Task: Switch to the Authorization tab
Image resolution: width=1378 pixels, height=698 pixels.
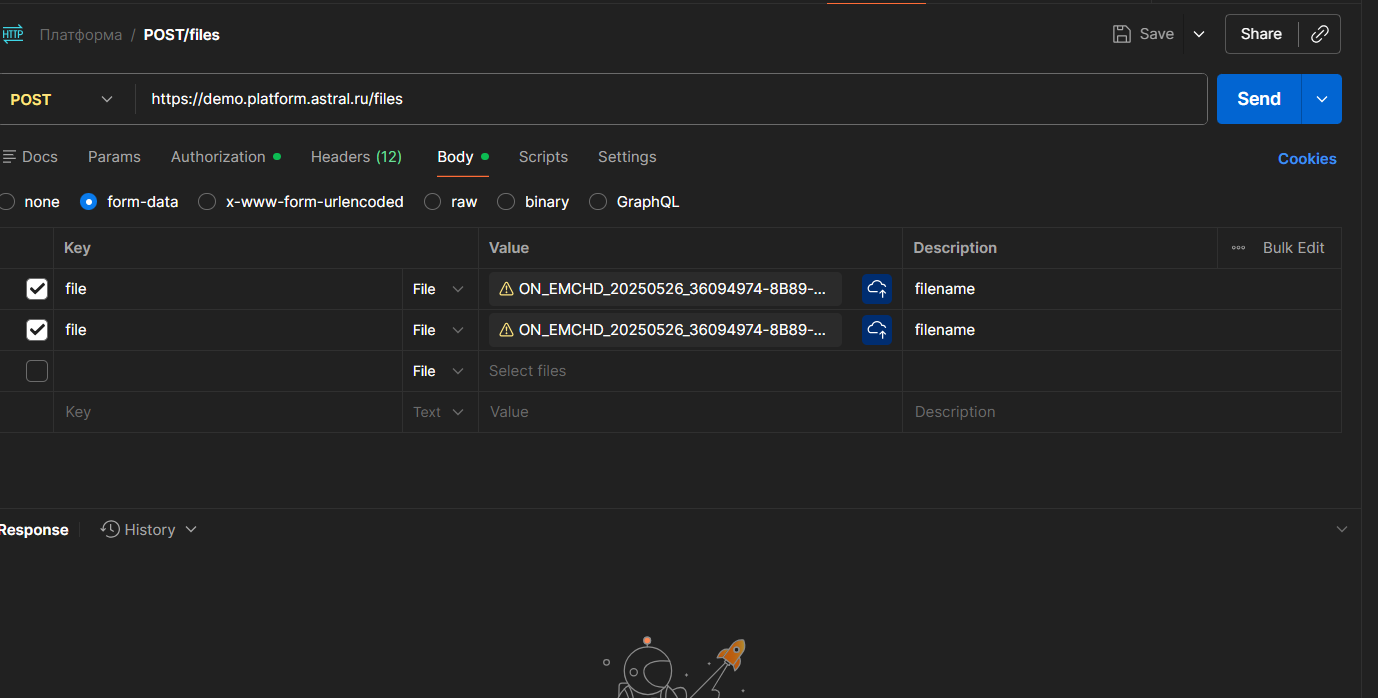Action: tap(225, 157)
